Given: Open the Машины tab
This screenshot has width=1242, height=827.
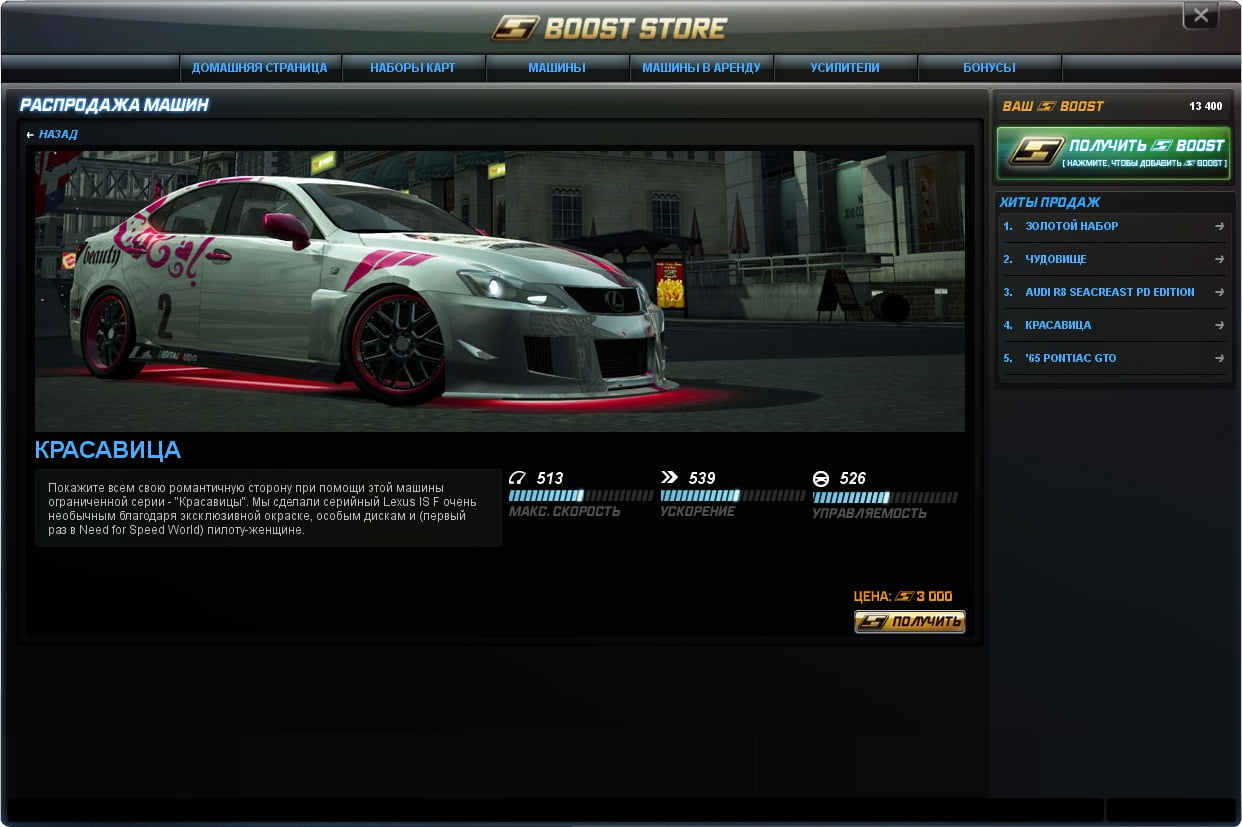Looking at the screenshot, I should pyautogui.click(x=557, y=68).
